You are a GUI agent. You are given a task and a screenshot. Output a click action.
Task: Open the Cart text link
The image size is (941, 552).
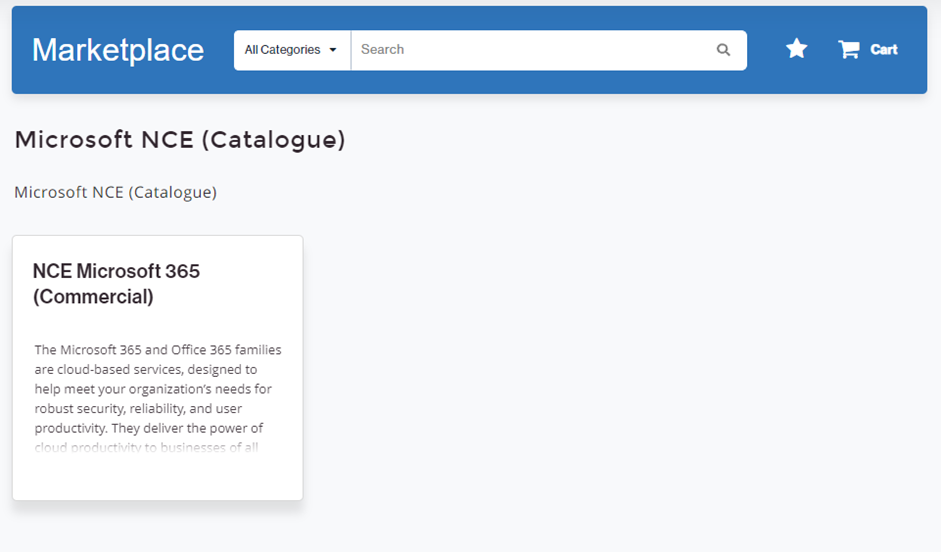pos(884,50)
